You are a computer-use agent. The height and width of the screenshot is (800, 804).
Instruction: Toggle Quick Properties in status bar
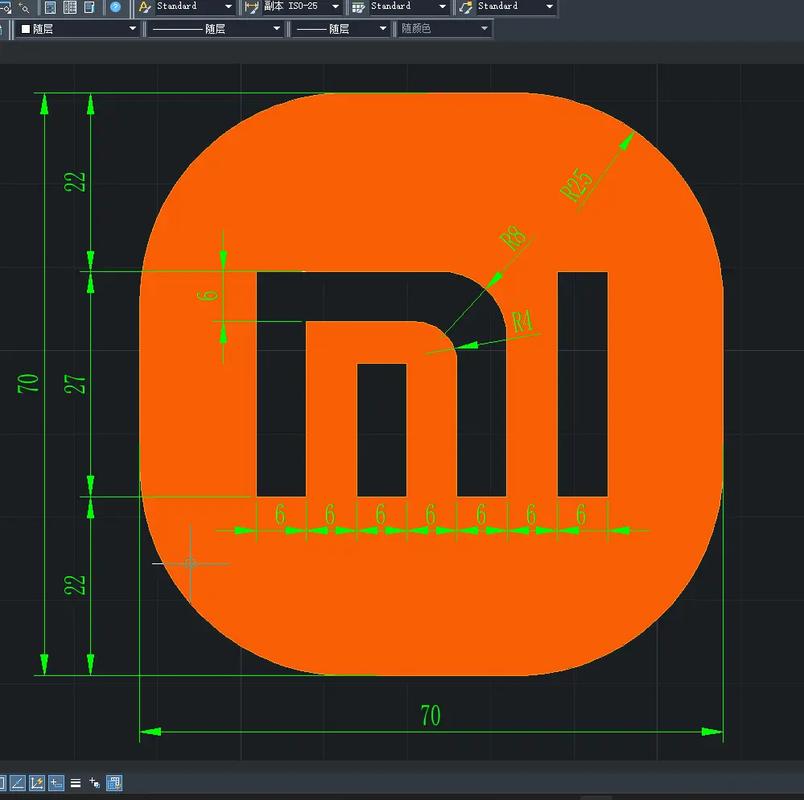point(114,783)
